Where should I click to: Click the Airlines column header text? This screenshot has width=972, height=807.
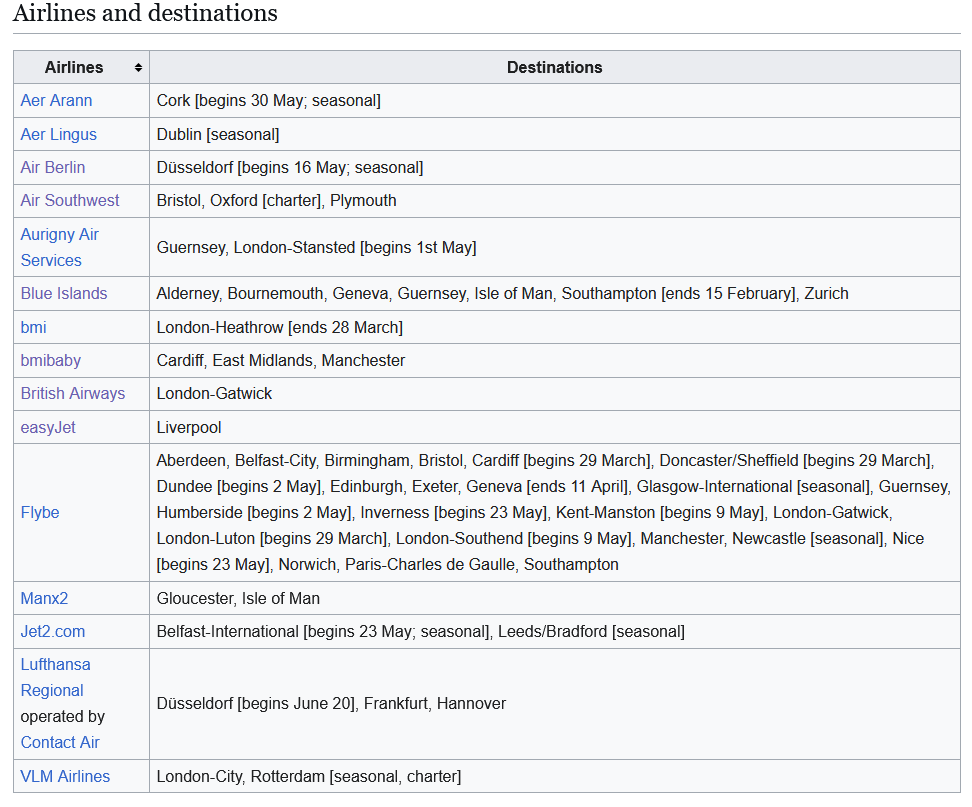pos(74,68)
